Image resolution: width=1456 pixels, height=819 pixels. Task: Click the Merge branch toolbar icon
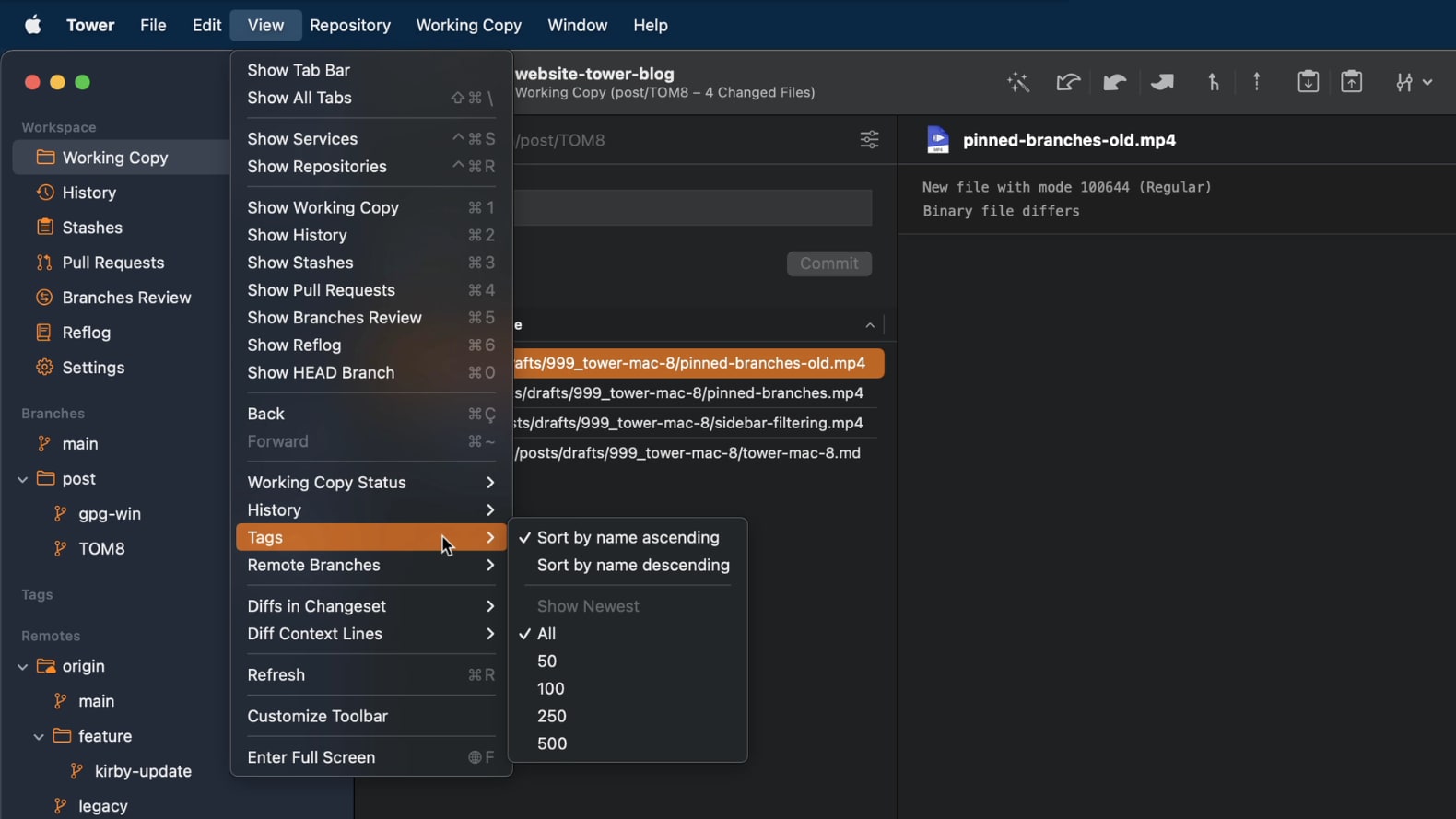[x=1214, y=82]
